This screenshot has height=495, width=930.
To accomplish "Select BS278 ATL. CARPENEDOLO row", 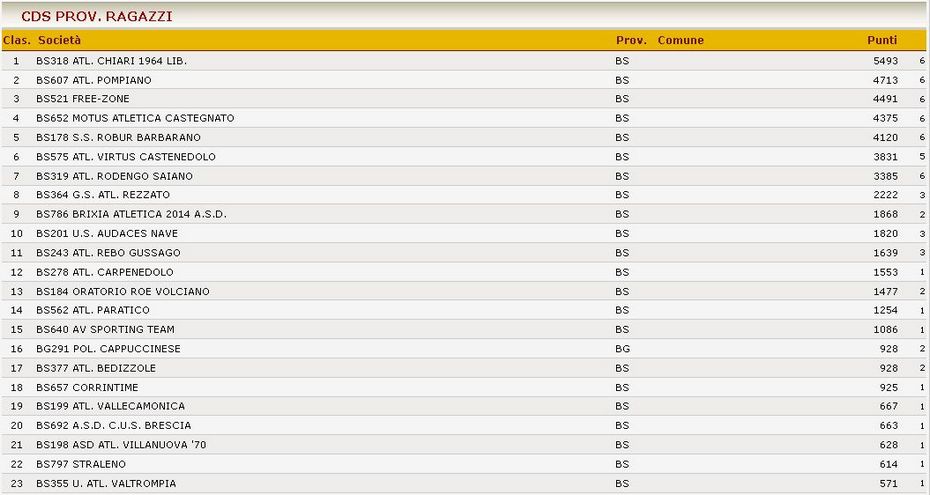I will pos(465,272).
